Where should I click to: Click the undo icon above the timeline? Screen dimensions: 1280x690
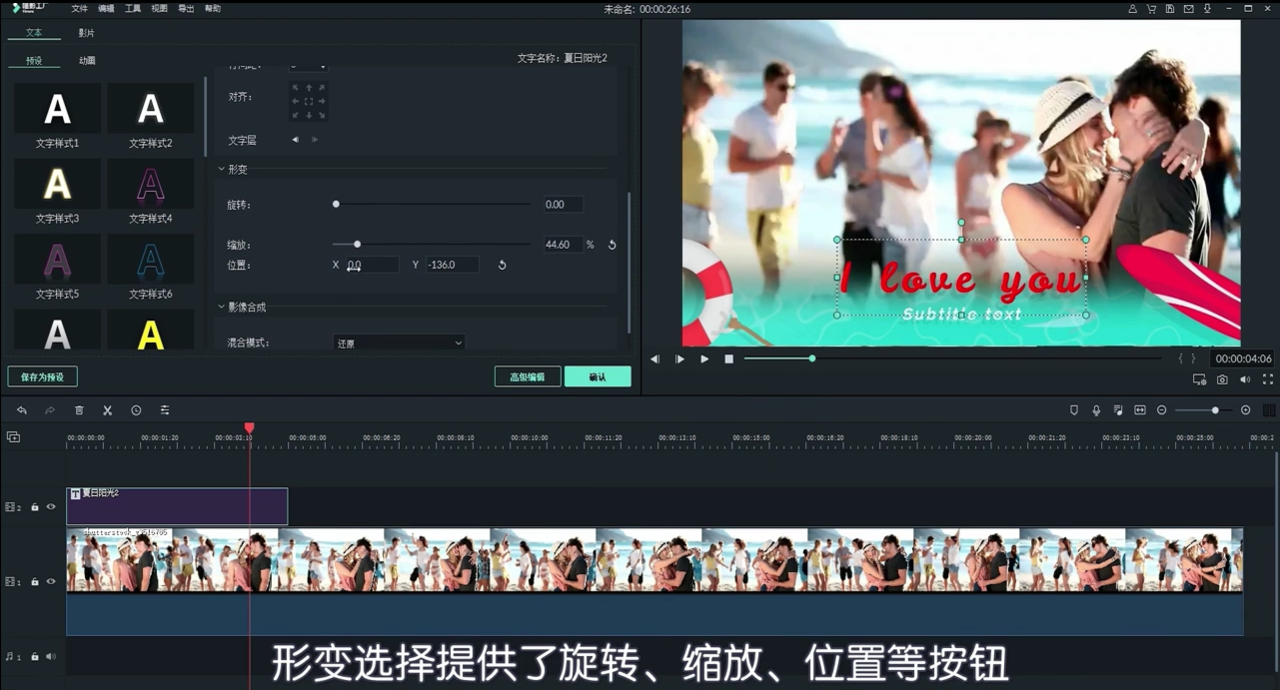click(22, 410)
